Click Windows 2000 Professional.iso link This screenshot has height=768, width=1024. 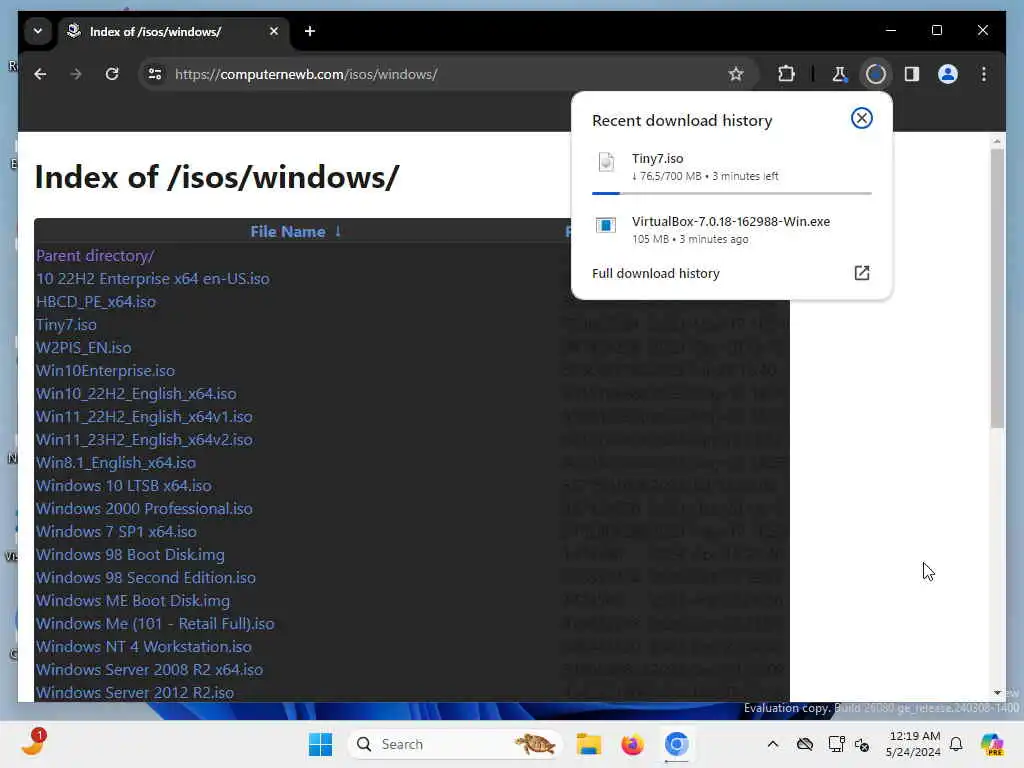144,509
